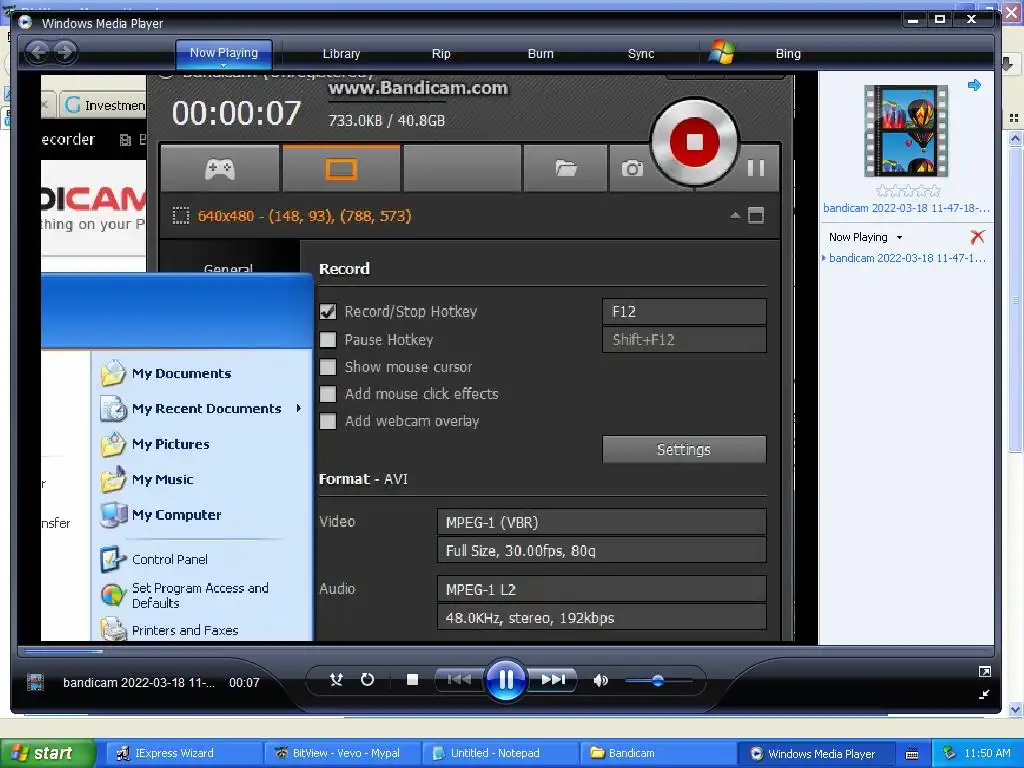Switch to the Now Playing tab
Viewport: 1024px width, 768px height.
tap(223, 53)
